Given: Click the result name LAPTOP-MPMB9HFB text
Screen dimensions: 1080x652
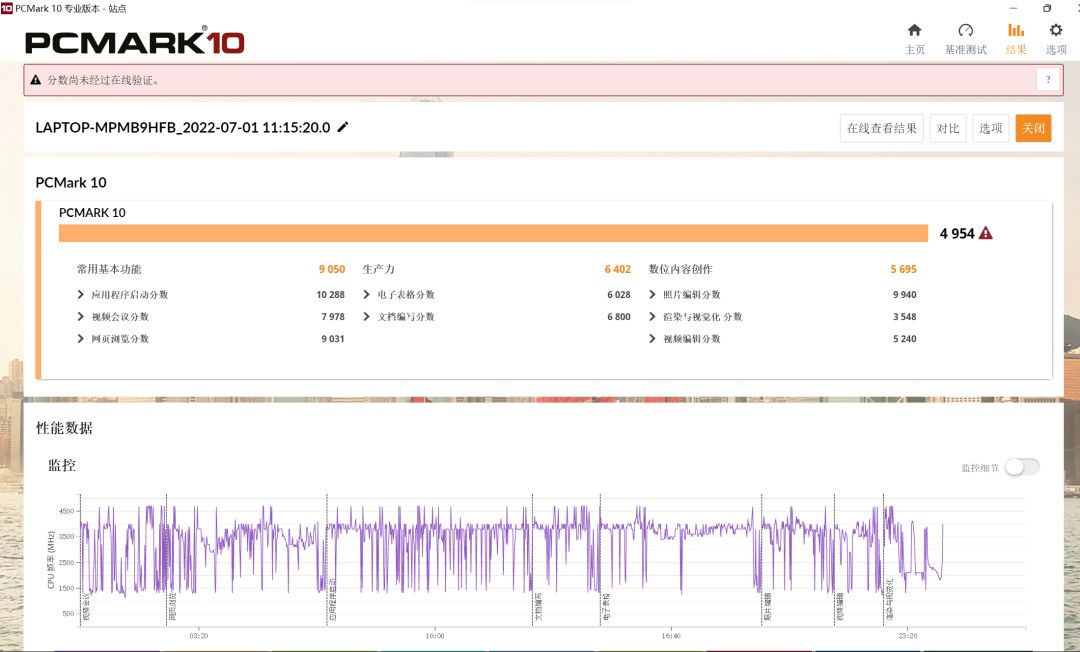Looking at the screenshot, I should click(x=183, y=127).
